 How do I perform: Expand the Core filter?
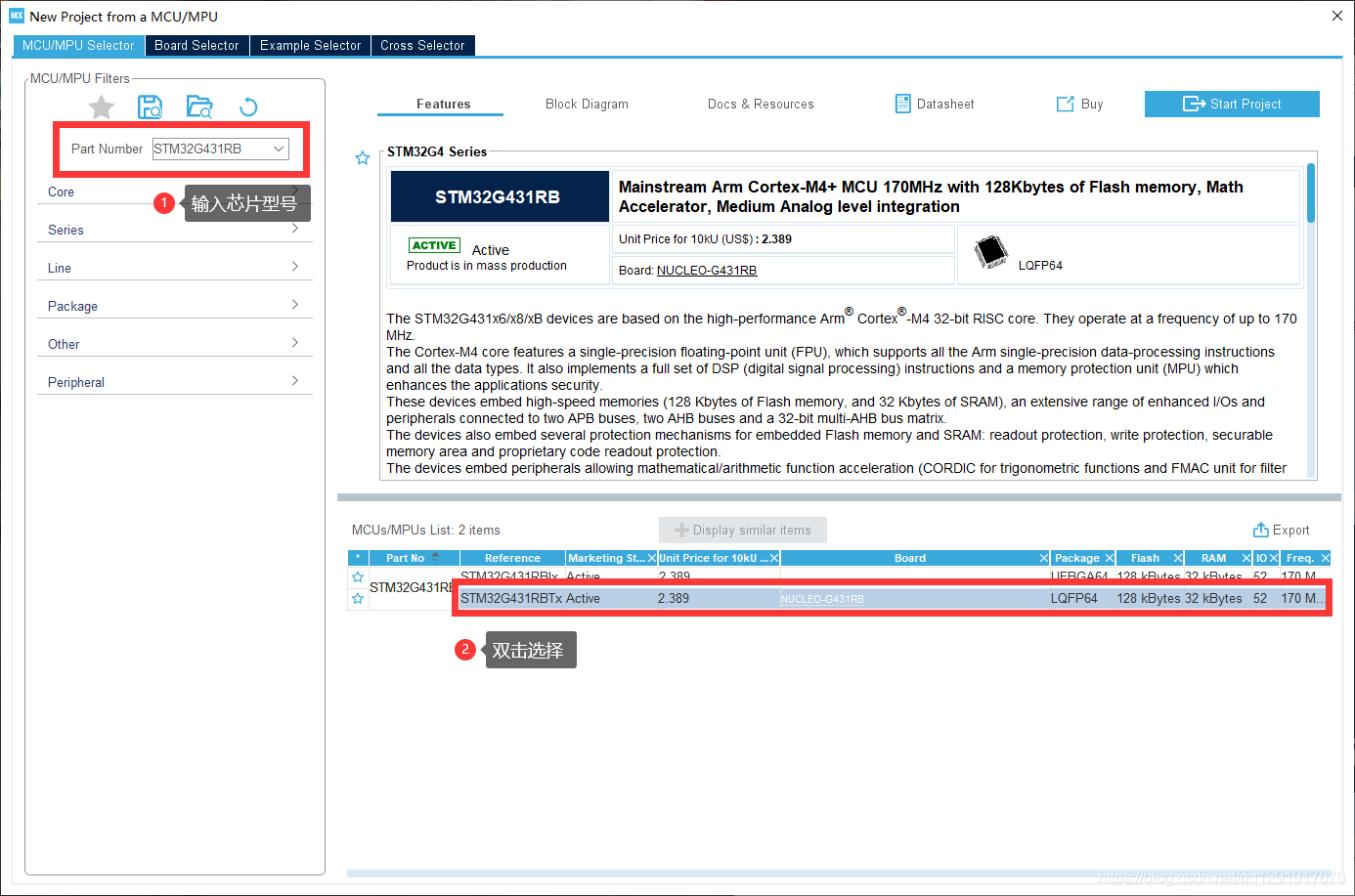(x=174, y=192)
